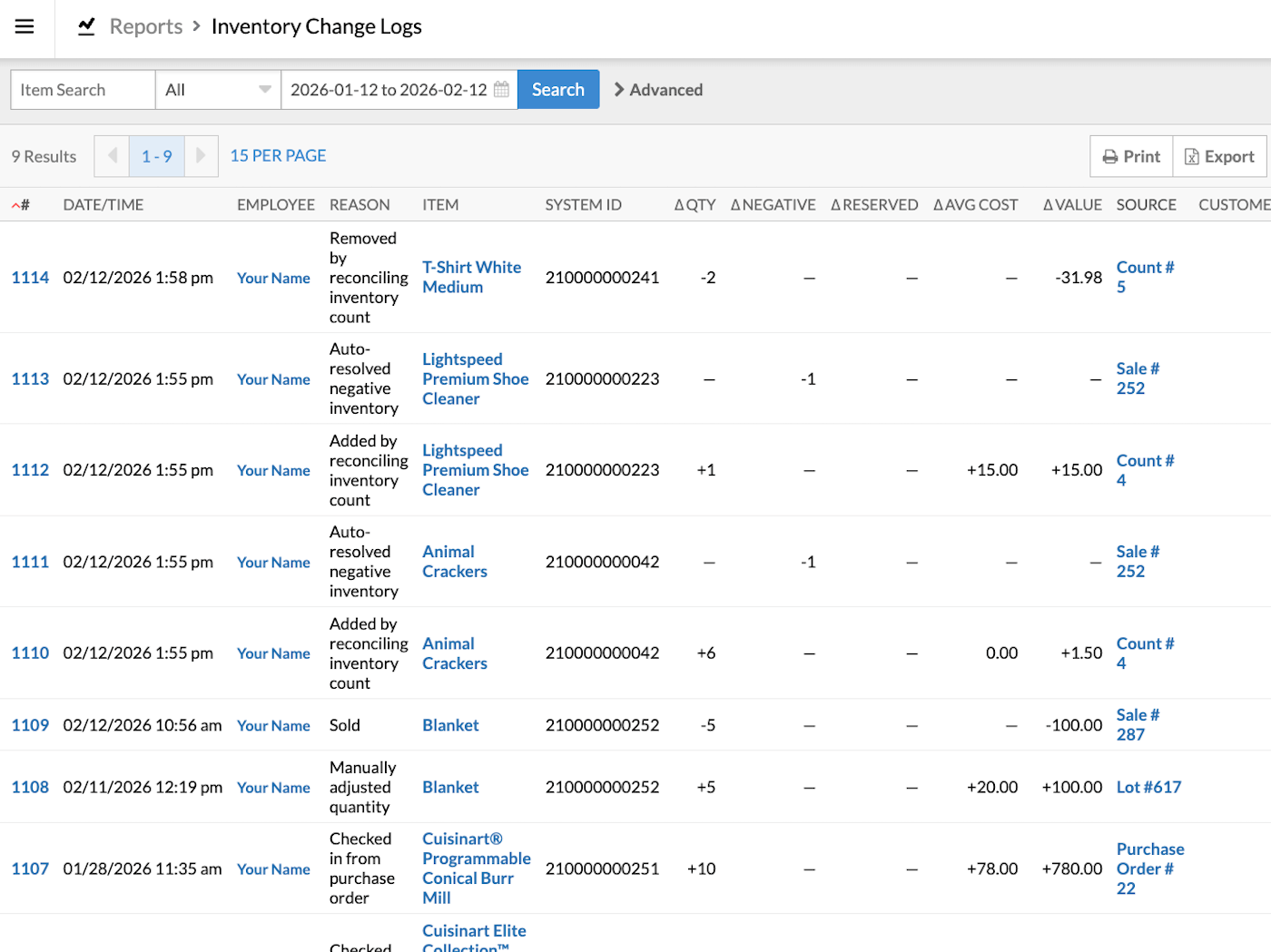
Task: Open Your Name employee in row 1109
Action: (273, 725)
